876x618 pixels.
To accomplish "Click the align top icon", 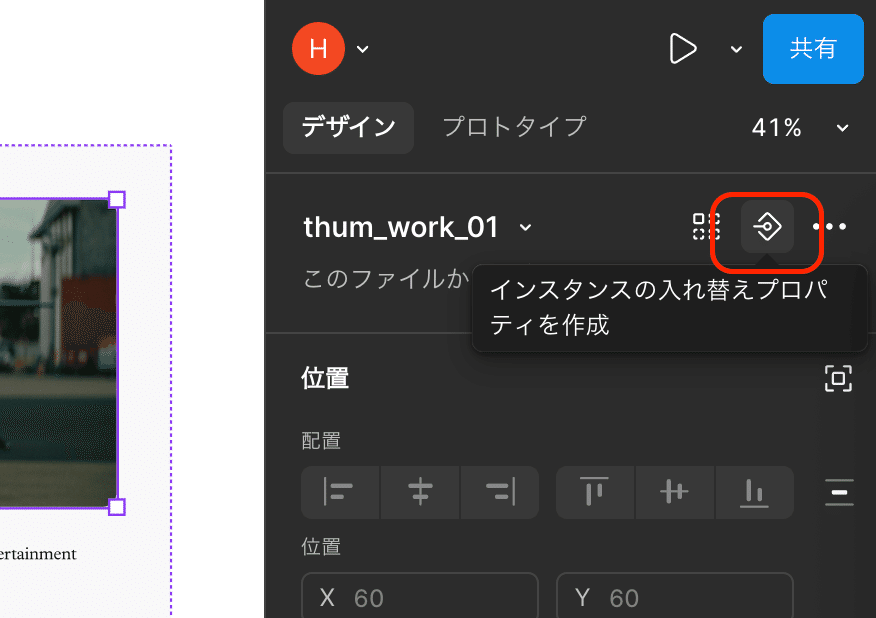I will click(595, 492).
